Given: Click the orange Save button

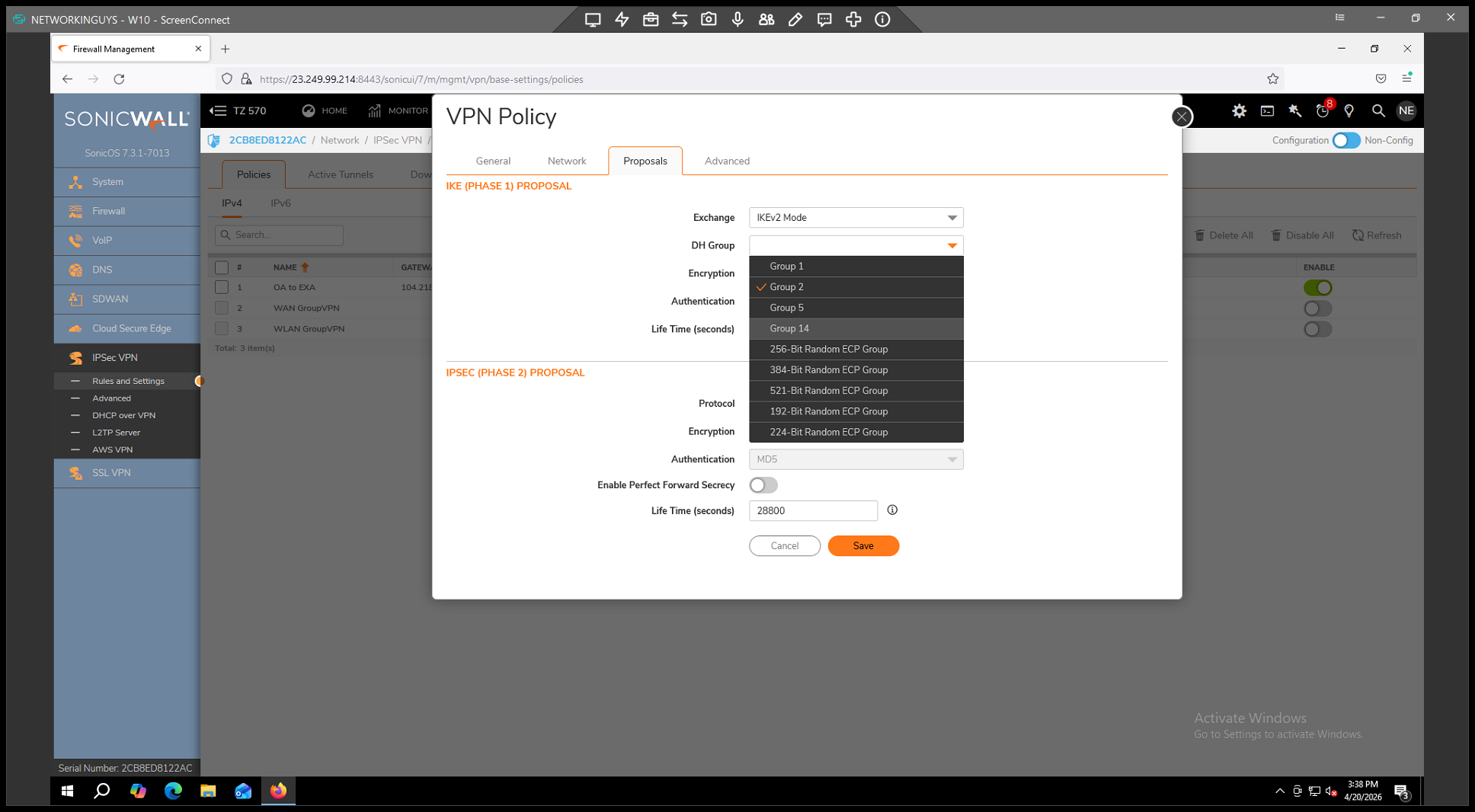Looking at the screenshot, I should (863, 545).
